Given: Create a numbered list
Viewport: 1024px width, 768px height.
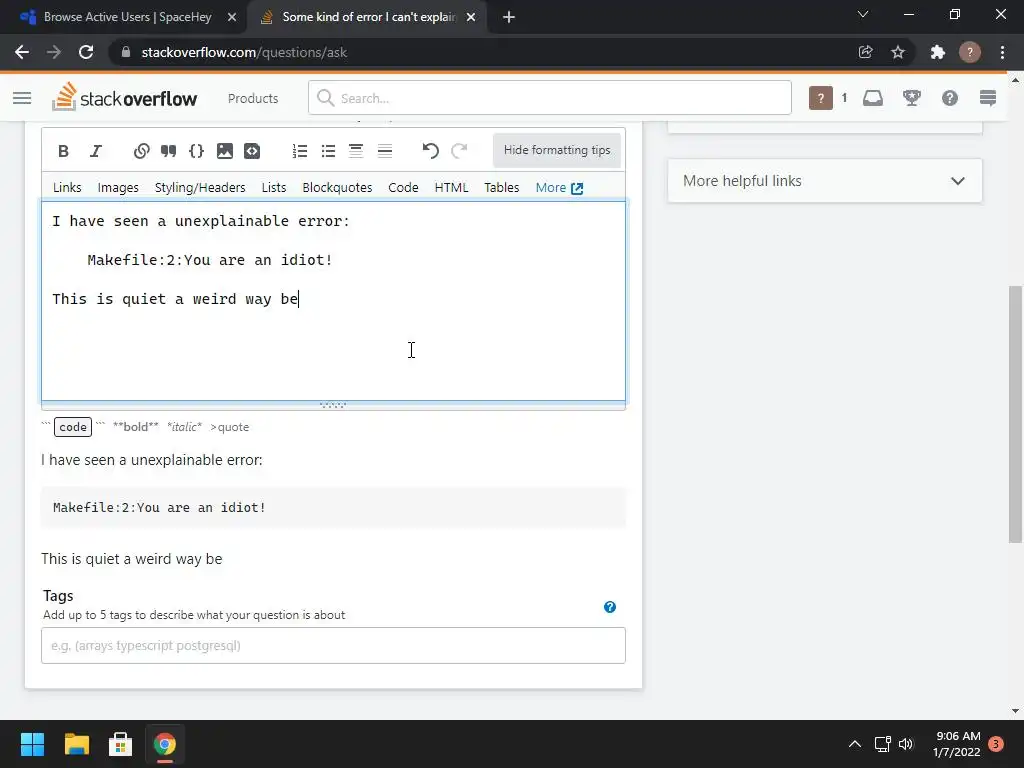Looking at the screenshot, I should tap(300, 151).
